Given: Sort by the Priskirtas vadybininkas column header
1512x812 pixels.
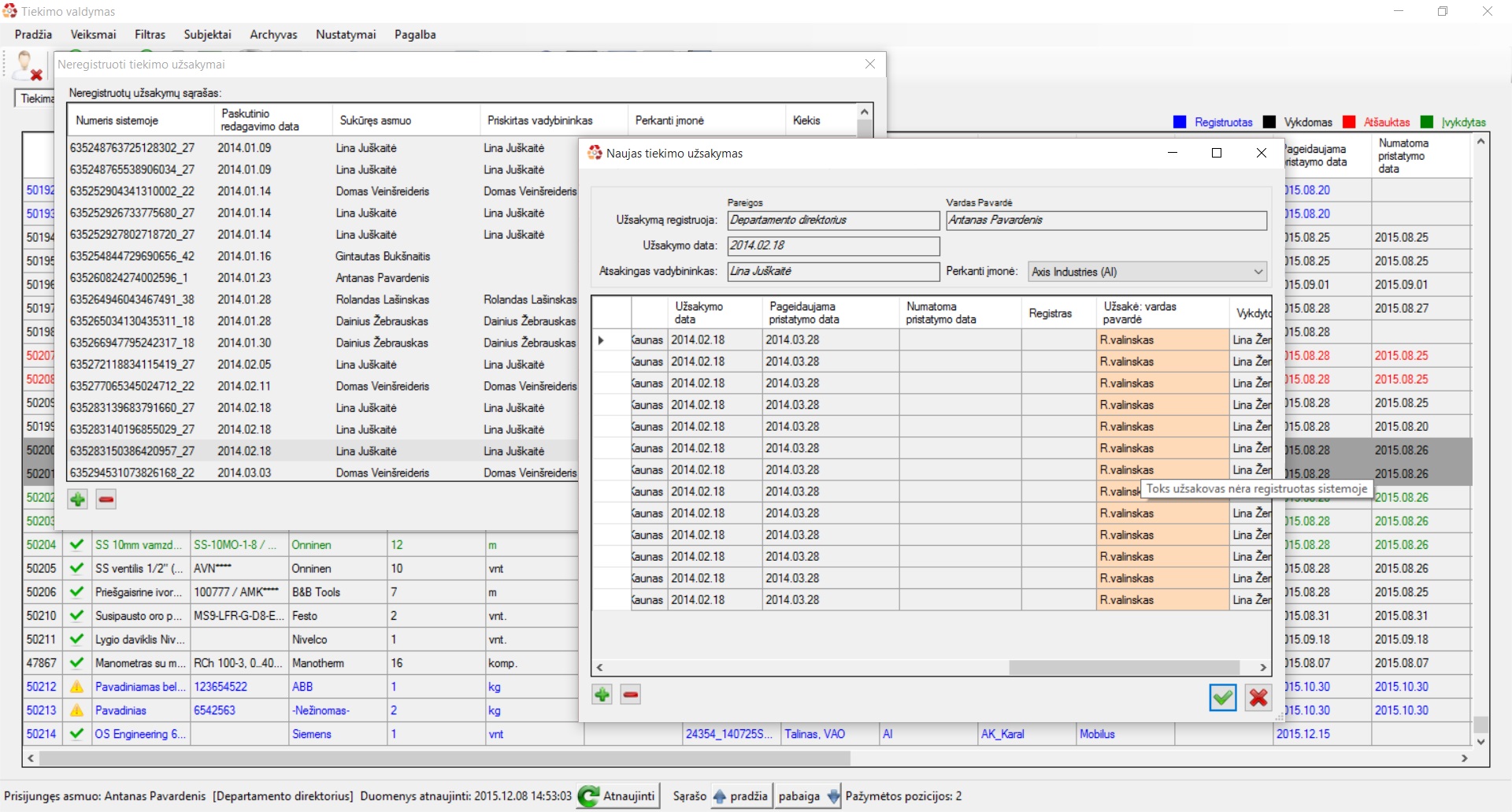Looking at the screenshot, I should click(x=554, y=121).
